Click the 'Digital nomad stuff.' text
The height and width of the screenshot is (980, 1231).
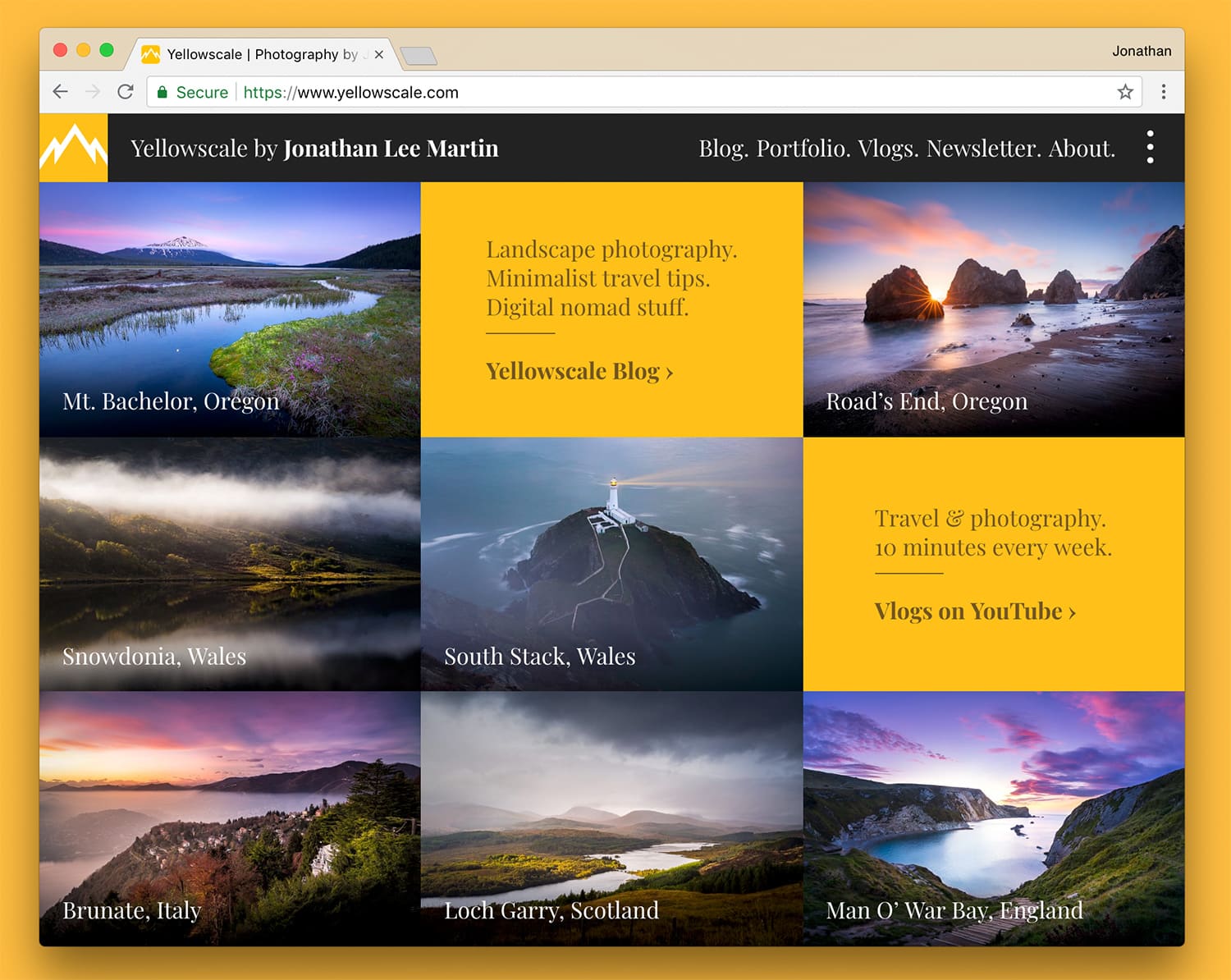[588, 308]
